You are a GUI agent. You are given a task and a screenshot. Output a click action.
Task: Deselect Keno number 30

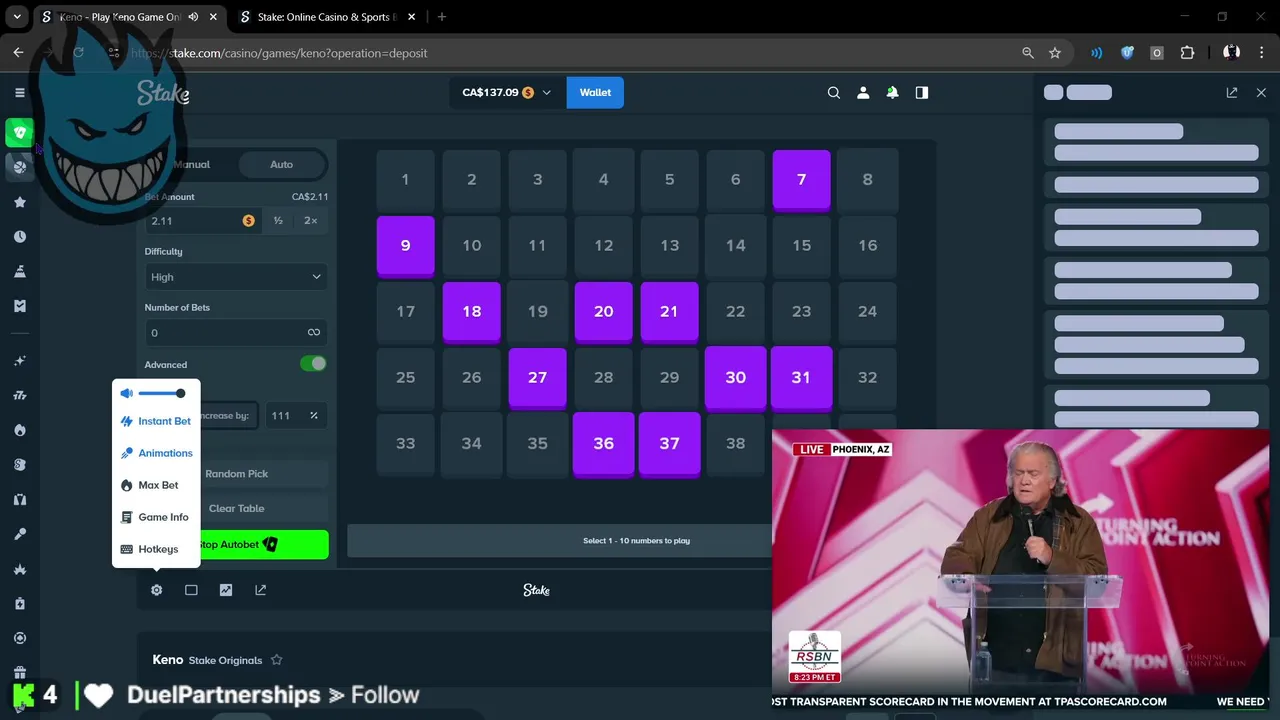click(735, 378)
